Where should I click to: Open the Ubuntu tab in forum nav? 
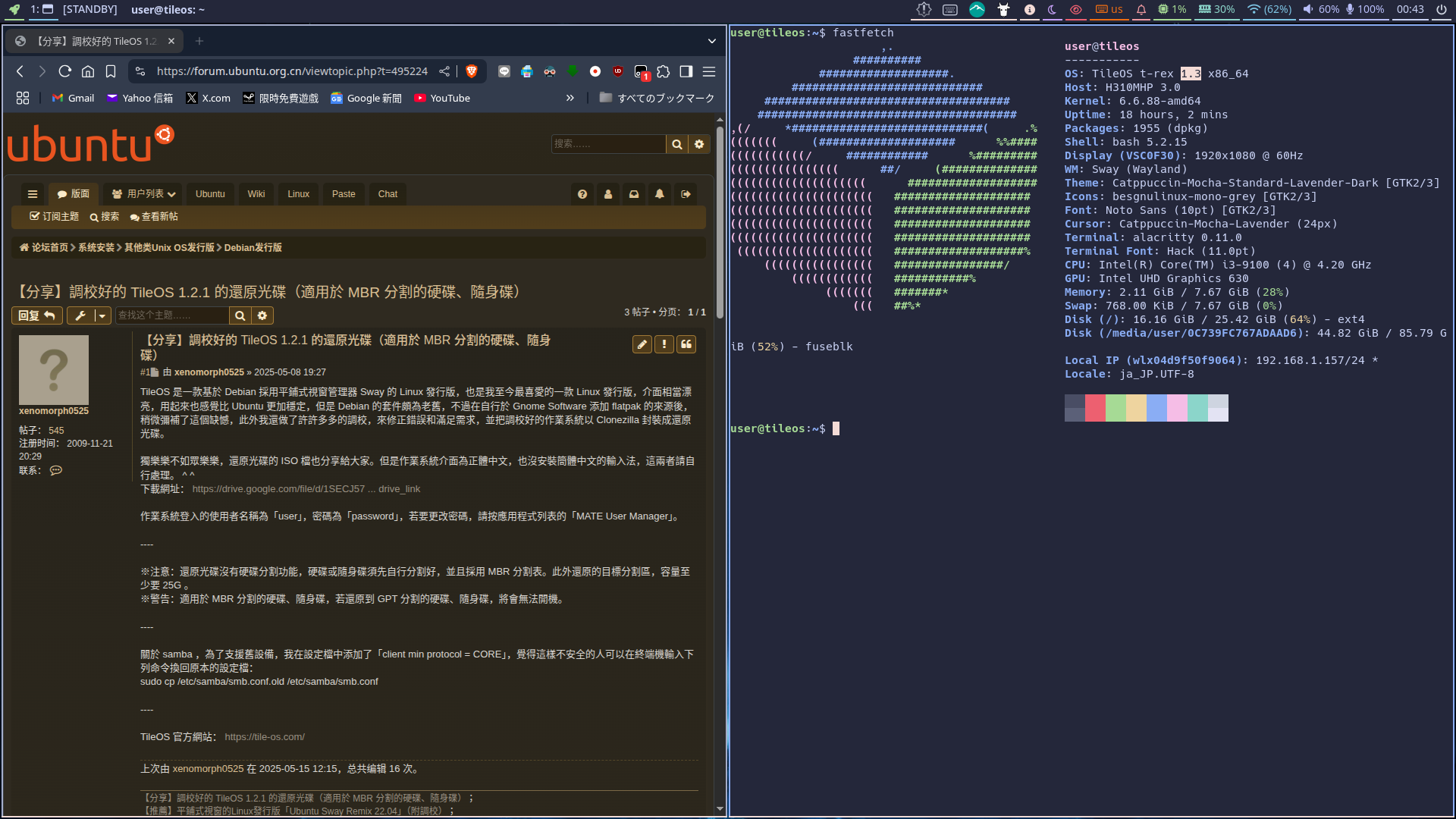pyautogui.click(x=210, y=194)
